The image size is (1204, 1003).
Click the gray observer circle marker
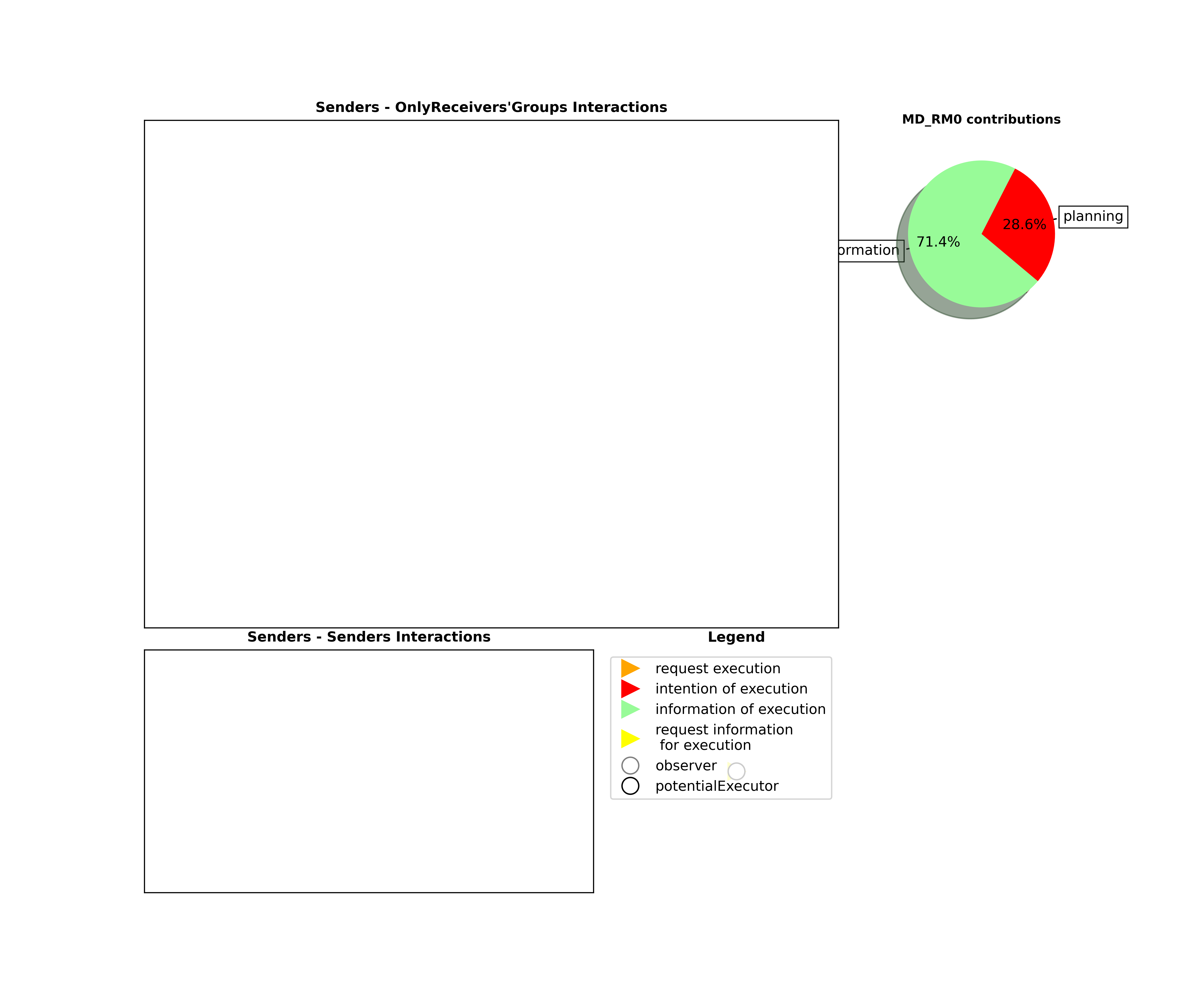click(630, 766)
